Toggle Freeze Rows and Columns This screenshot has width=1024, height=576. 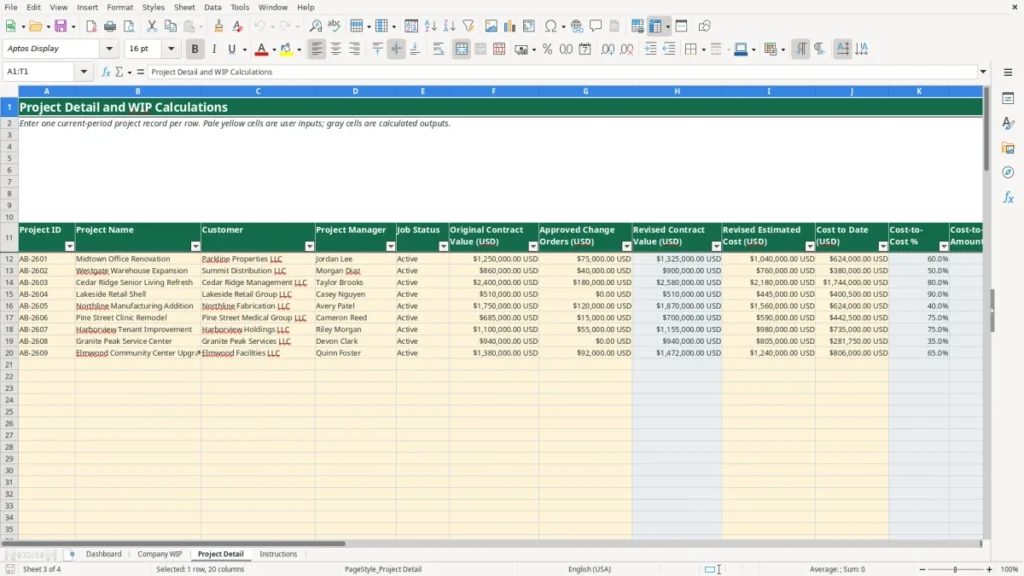pyautogui.click(x=655, y=26)
